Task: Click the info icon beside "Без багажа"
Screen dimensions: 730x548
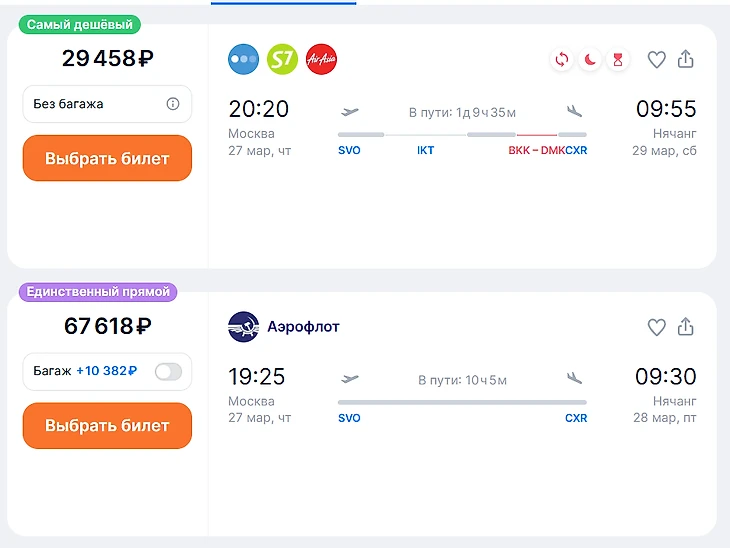Action: point(173,104)
